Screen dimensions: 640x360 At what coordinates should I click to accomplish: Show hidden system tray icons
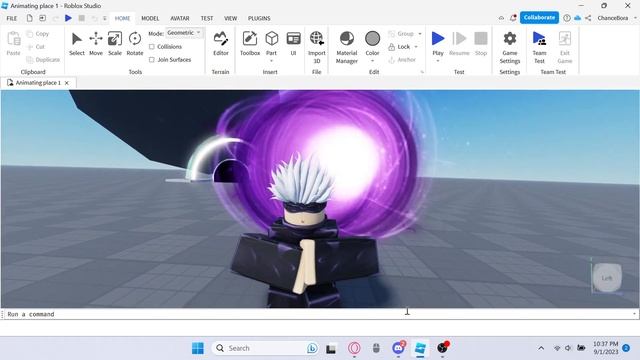pos(541,348)
